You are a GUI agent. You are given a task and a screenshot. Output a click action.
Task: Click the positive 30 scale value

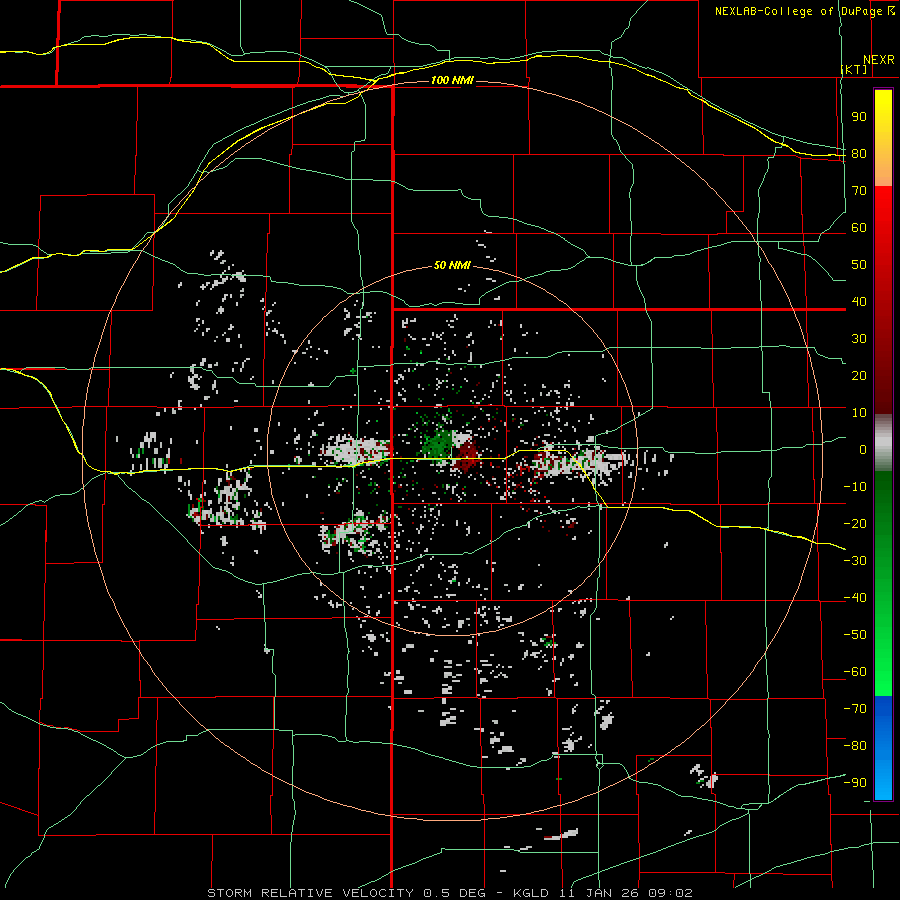[859, 339]
